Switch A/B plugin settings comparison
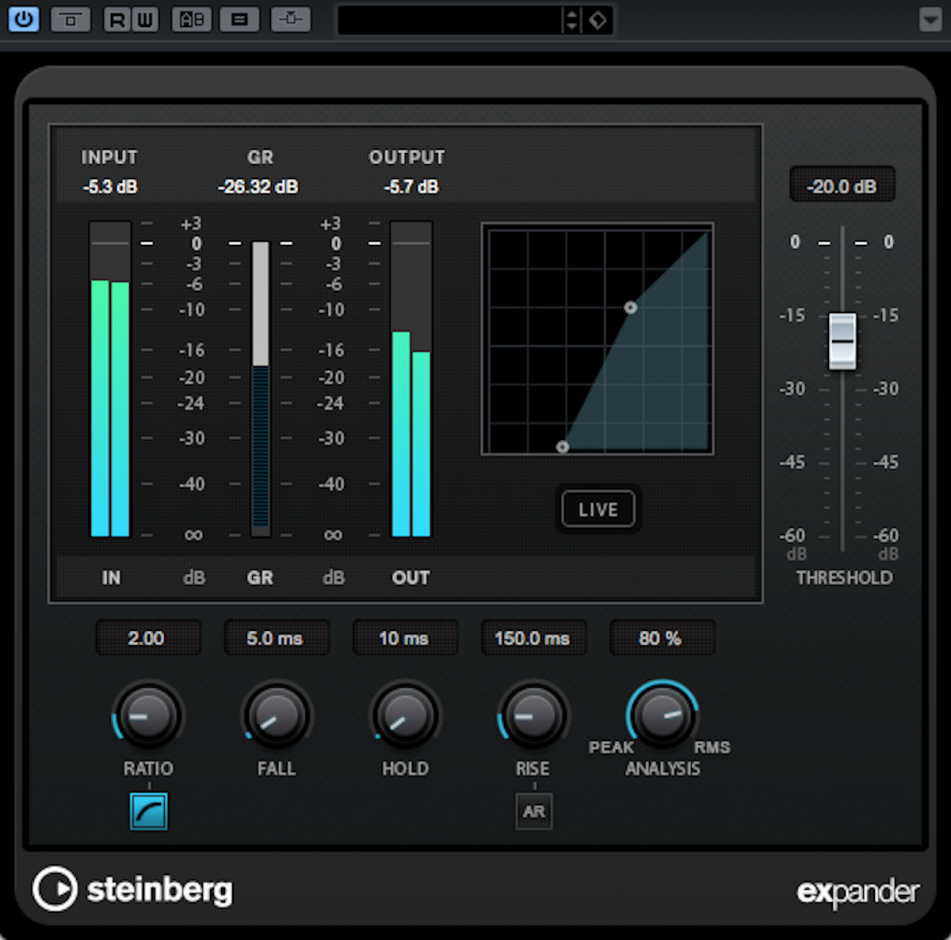Screen dimensions: 951x940 click(191, 20)
